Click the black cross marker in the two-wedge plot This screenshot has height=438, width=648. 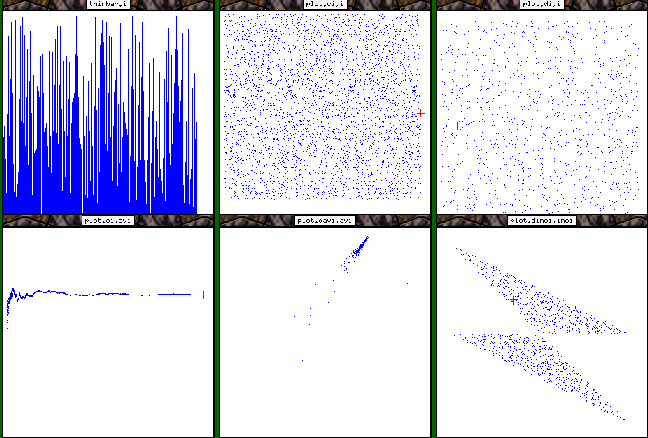[514, 298]
